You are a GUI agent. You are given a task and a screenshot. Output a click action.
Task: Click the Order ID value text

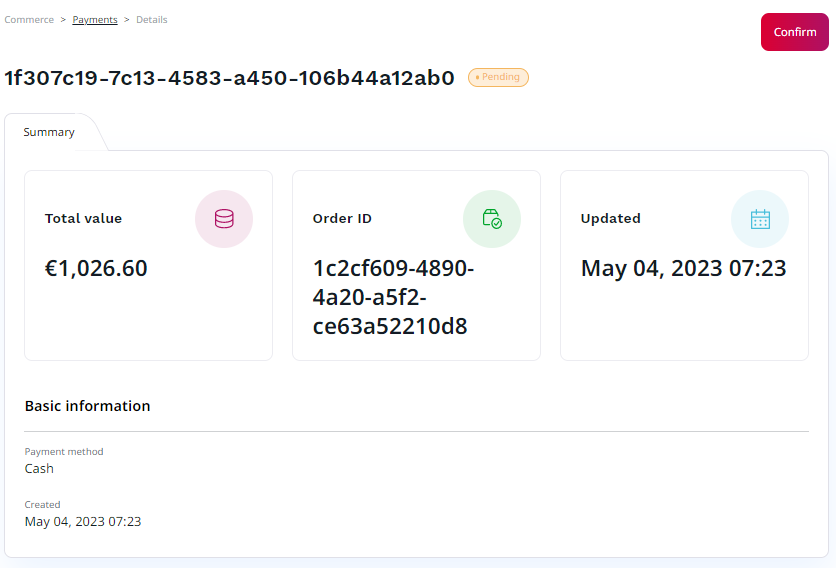393,298
